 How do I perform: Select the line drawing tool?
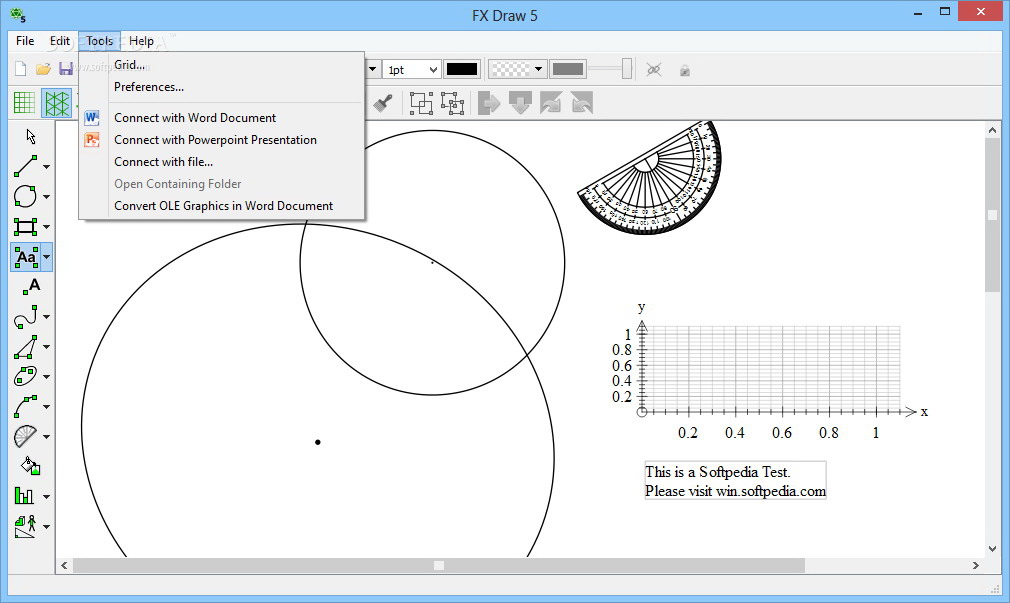pos(25,166)
